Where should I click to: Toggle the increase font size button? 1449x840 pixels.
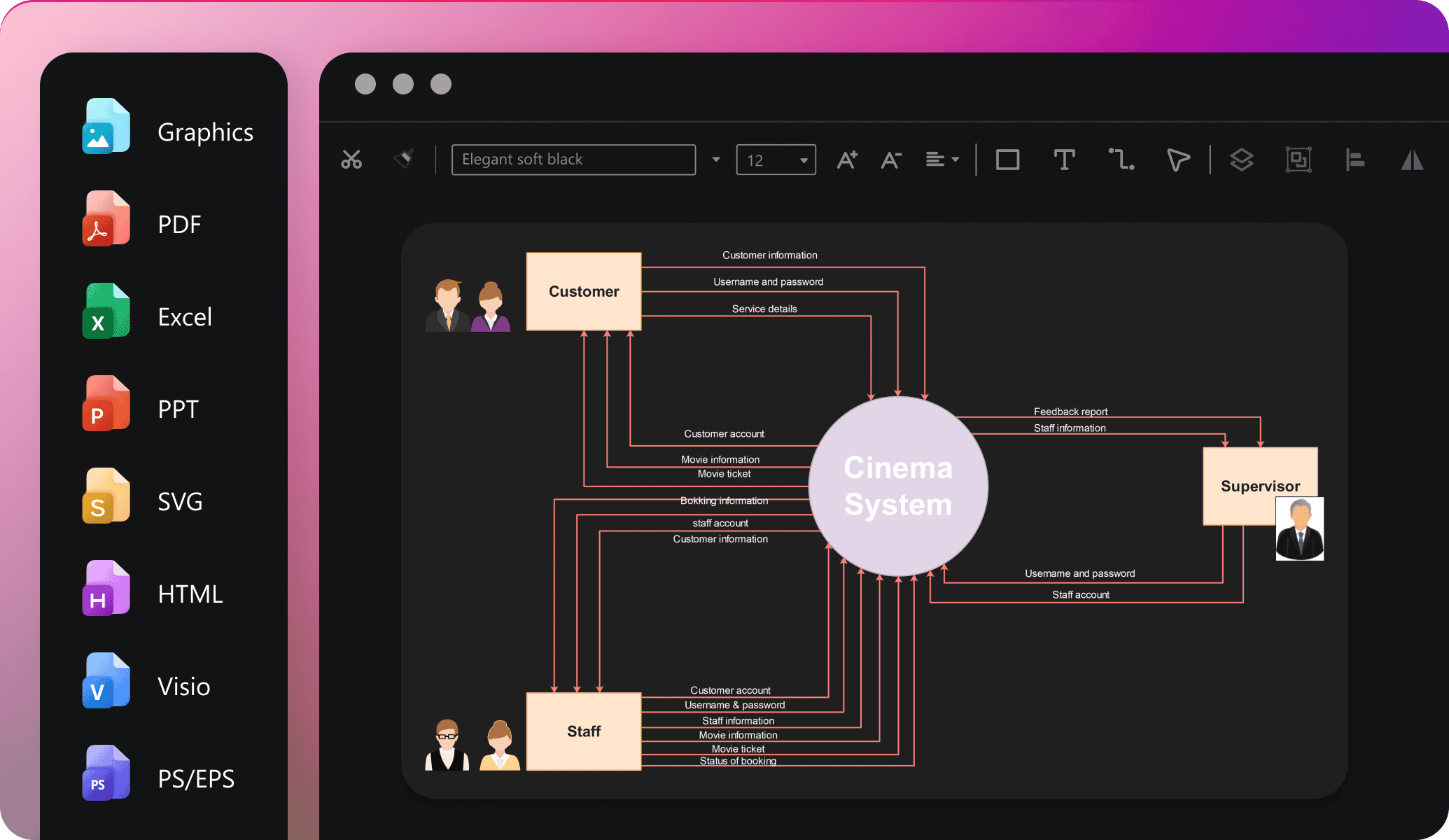click(x=848, y=159)
